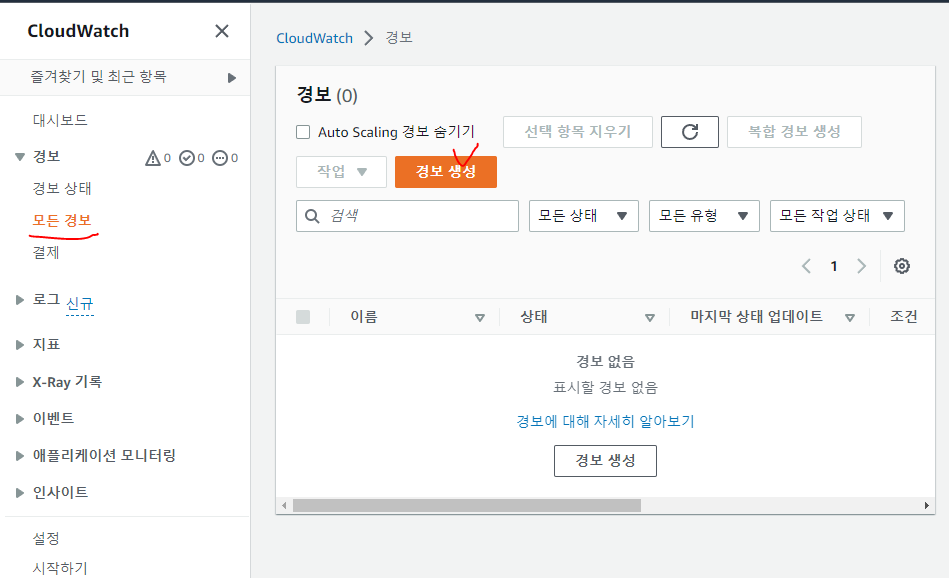Go to the previous page arrow
The image size is (949, 578).
click(806, 266)
